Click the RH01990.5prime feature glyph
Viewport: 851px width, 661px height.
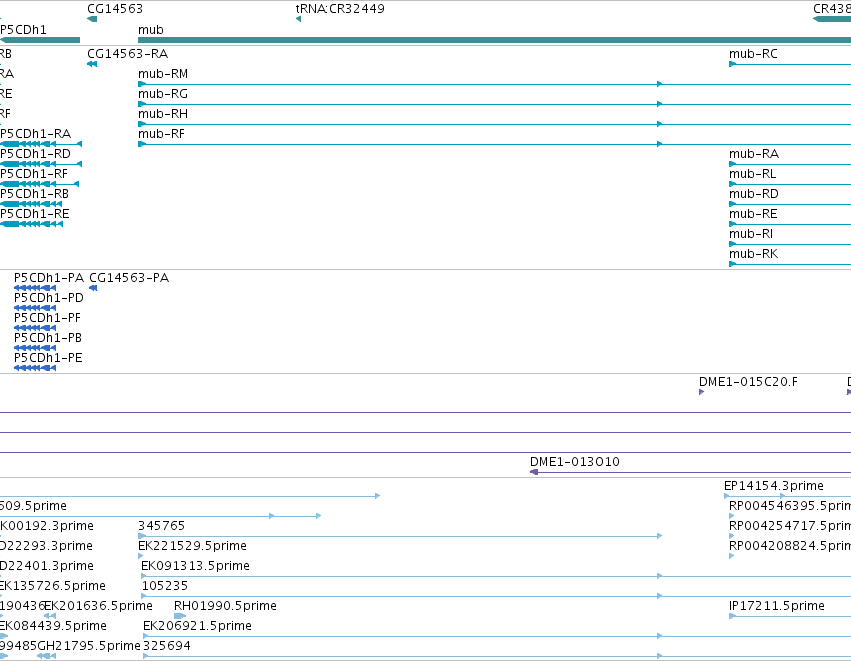click(x=180, y=616)
